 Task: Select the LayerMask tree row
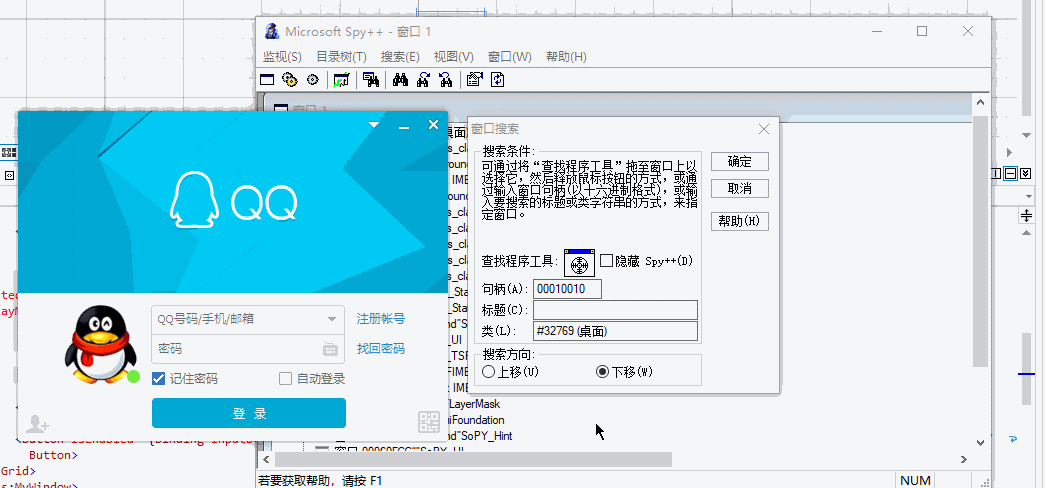[475, 404]
